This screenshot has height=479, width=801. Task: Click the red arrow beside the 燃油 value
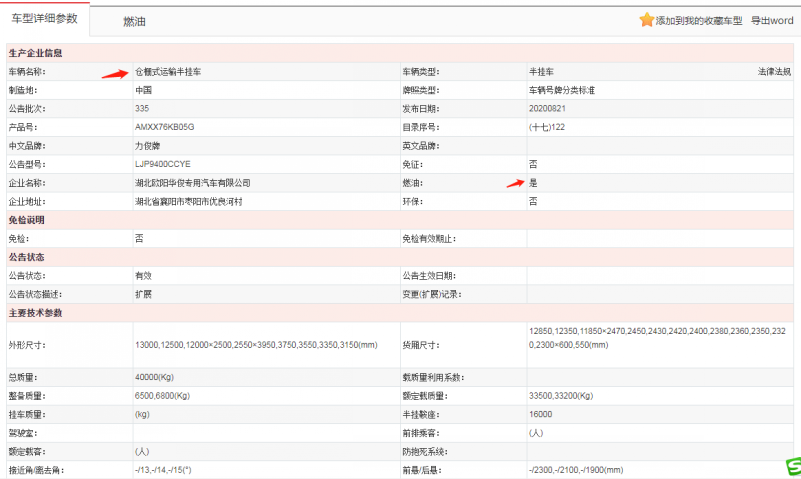pos(514,182)
